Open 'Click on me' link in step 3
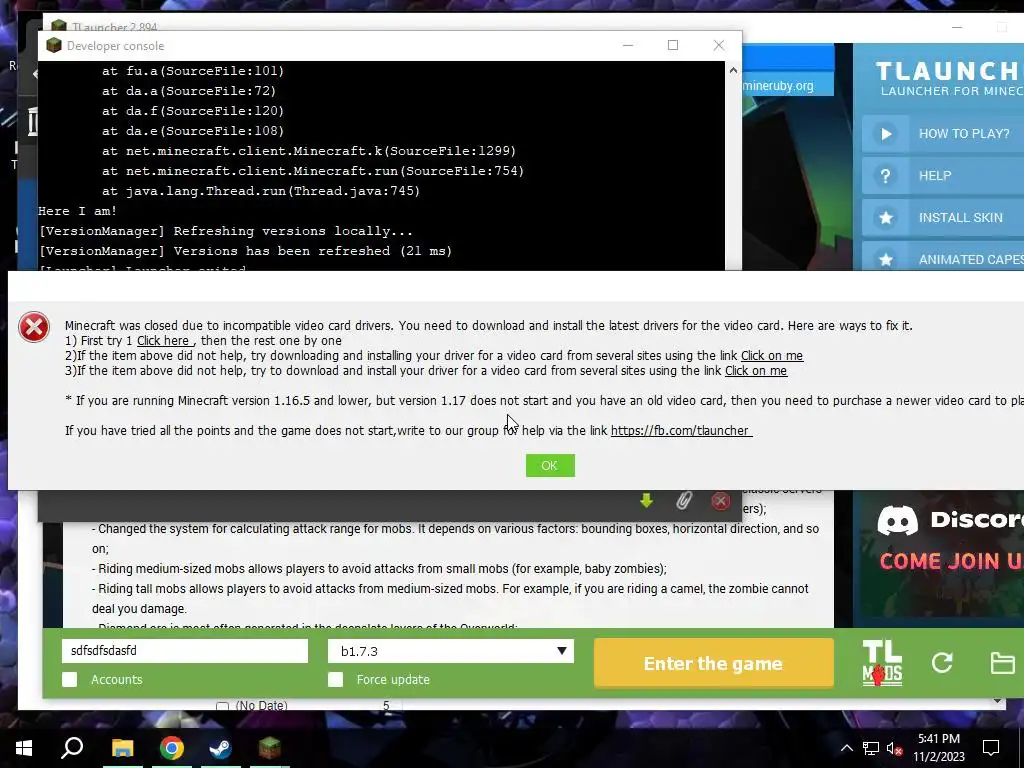This screenshot has height=768, width=1024. (756, 371)
